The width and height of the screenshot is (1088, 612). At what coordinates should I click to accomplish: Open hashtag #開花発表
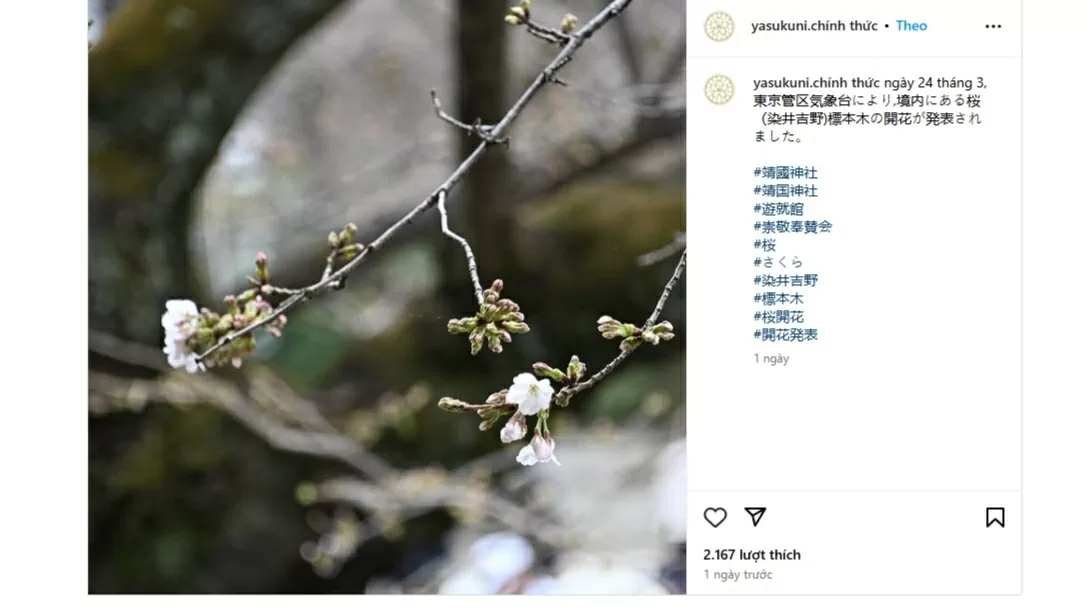point(785,334)
